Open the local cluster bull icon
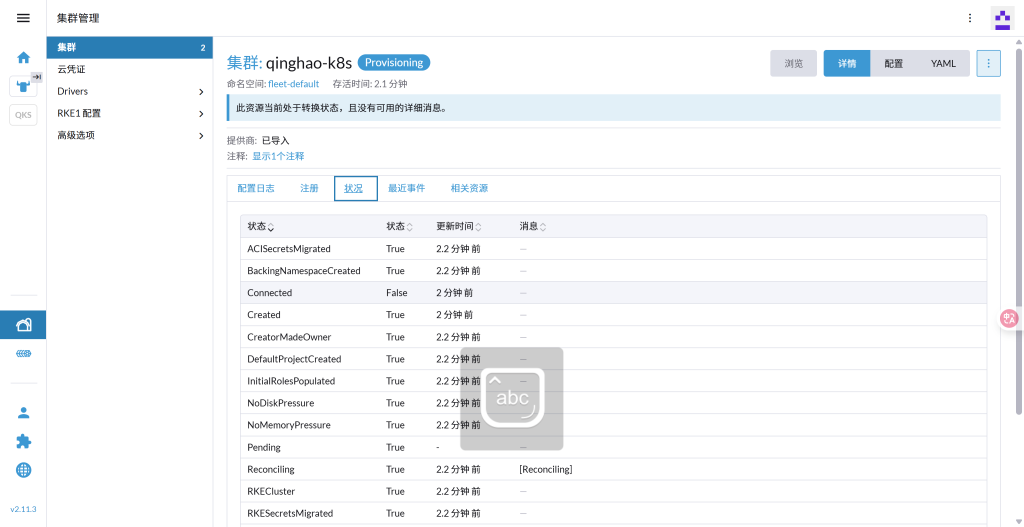 click(23, 86)
